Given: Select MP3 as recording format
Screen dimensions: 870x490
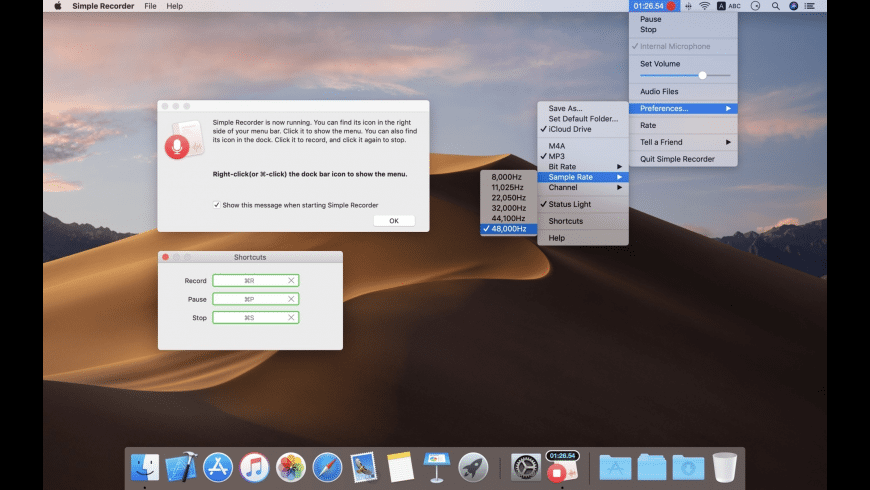Looking at the screenshot, I should coord(583,156).
